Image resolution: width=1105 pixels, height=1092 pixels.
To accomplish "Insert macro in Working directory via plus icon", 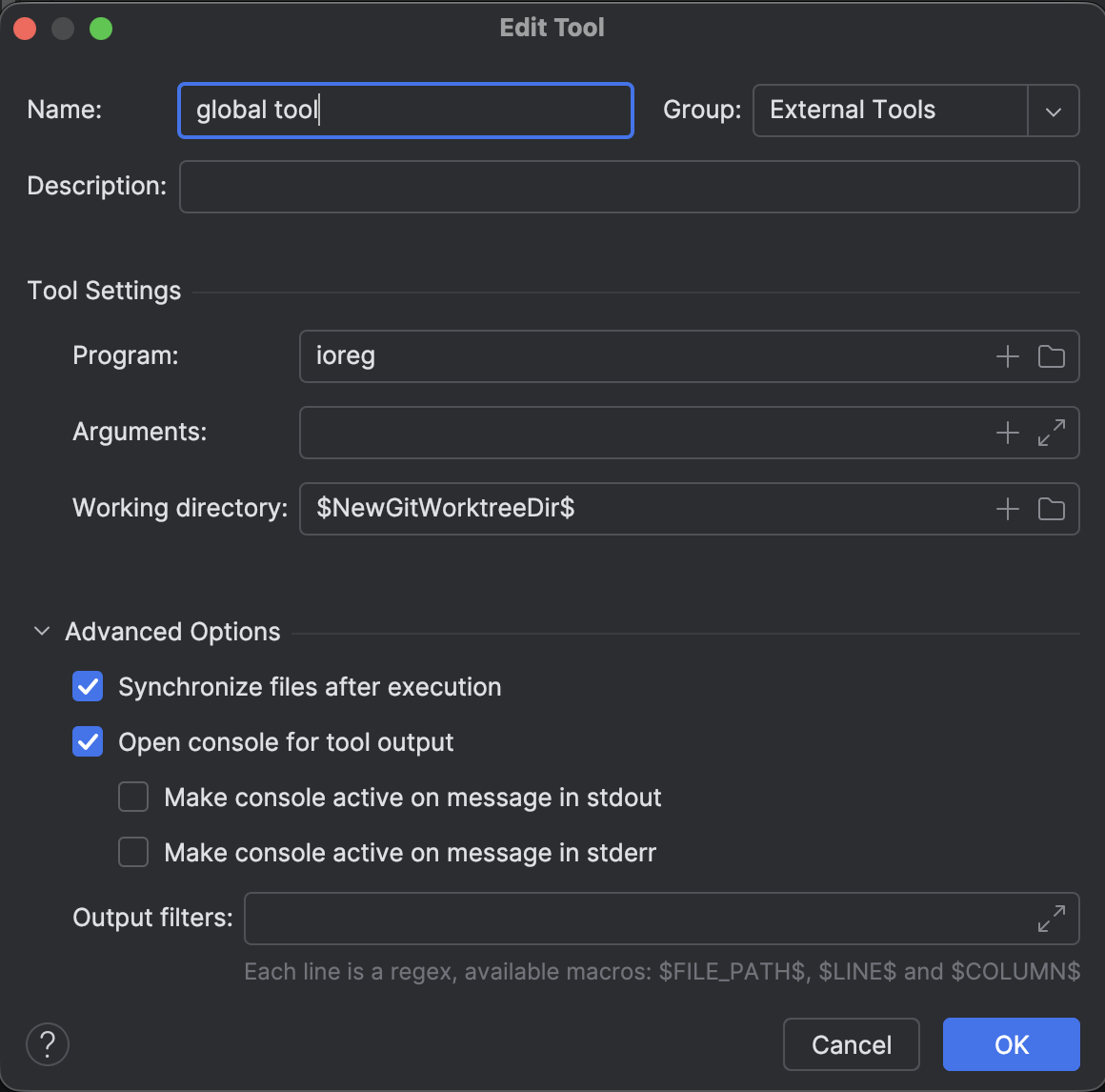I will [x=1007, y=509].
